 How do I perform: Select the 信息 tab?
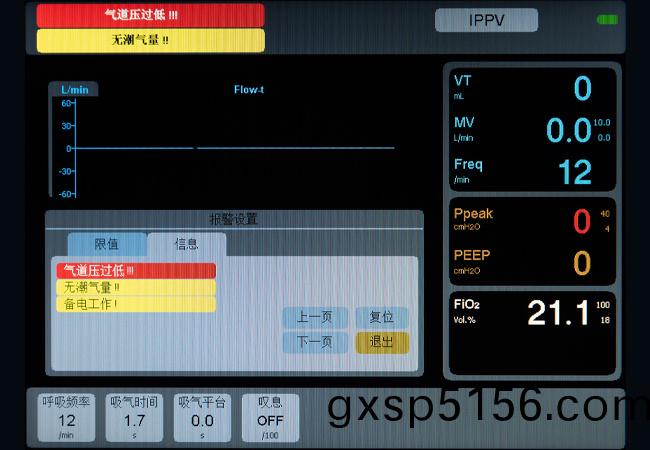click(x=187, y=244)
